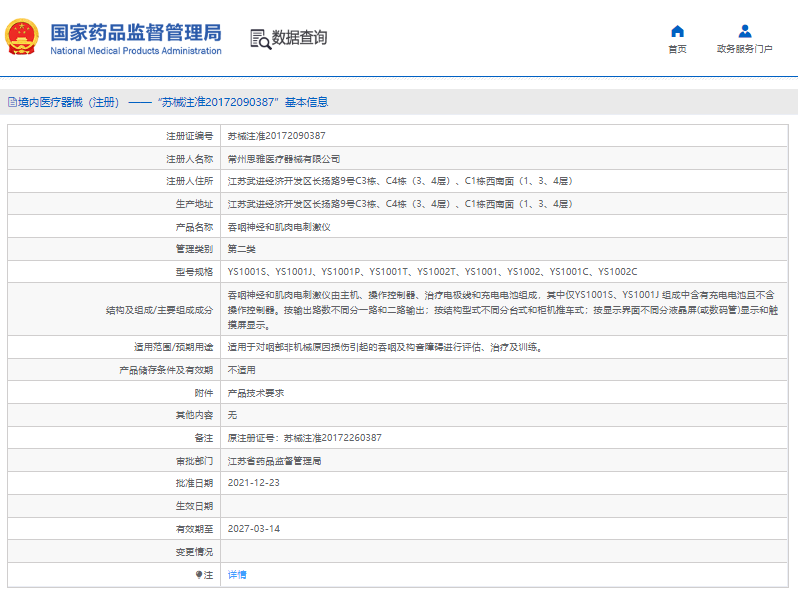Select the 首页 navigation label

677,49
